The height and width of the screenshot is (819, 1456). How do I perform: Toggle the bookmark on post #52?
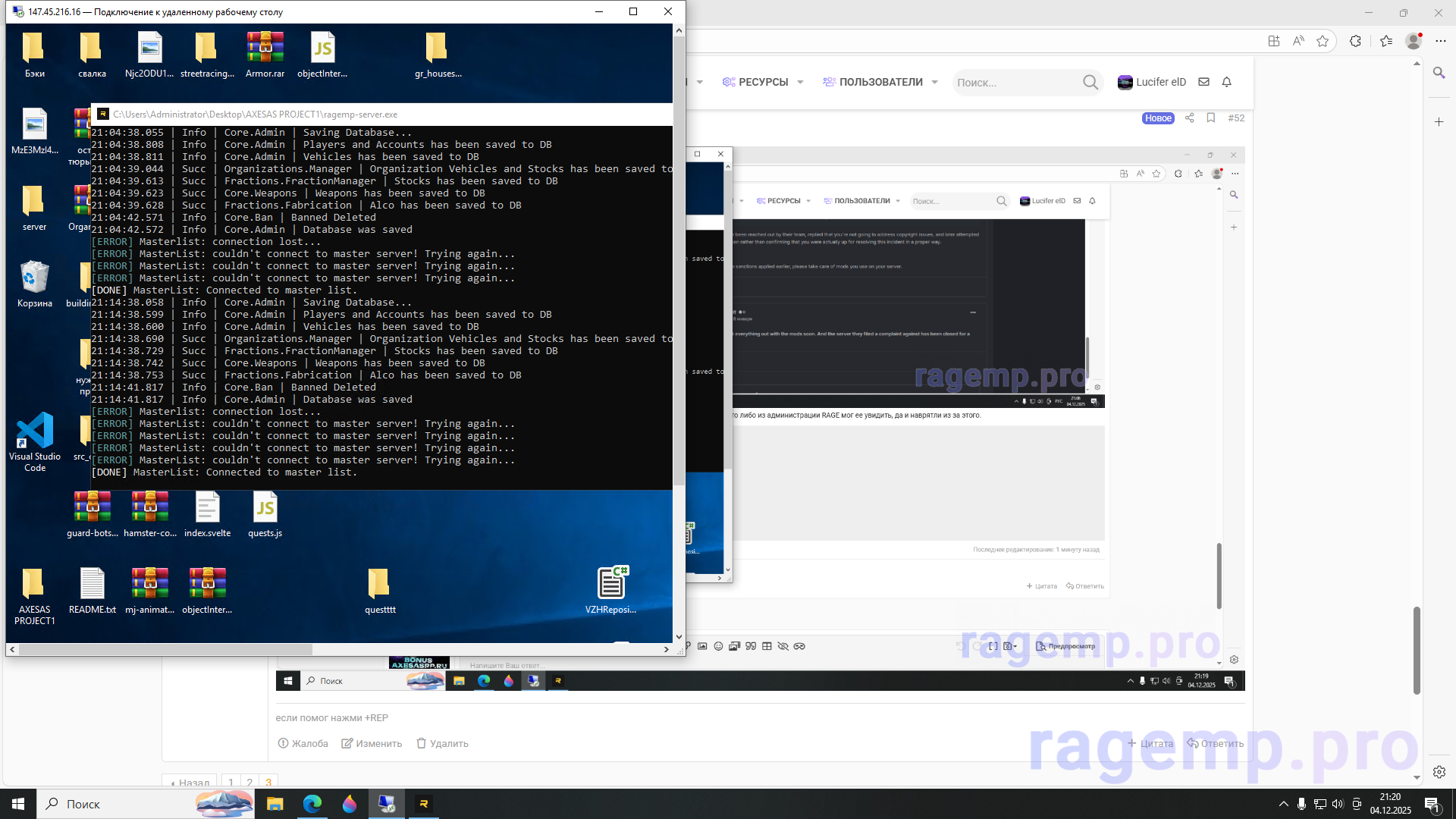click(x=1211, y=118)
